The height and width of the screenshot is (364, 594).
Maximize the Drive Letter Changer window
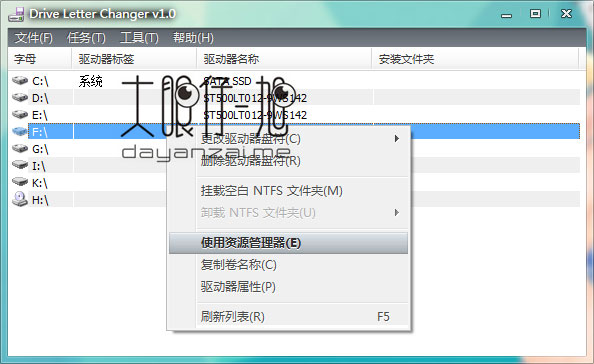[x=535, y=14]
